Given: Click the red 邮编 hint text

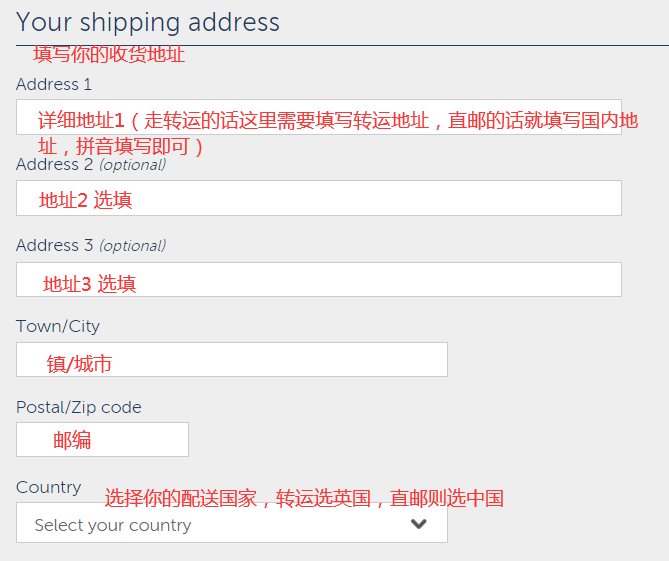Looking at the screenshot, I should pos(72,440).
